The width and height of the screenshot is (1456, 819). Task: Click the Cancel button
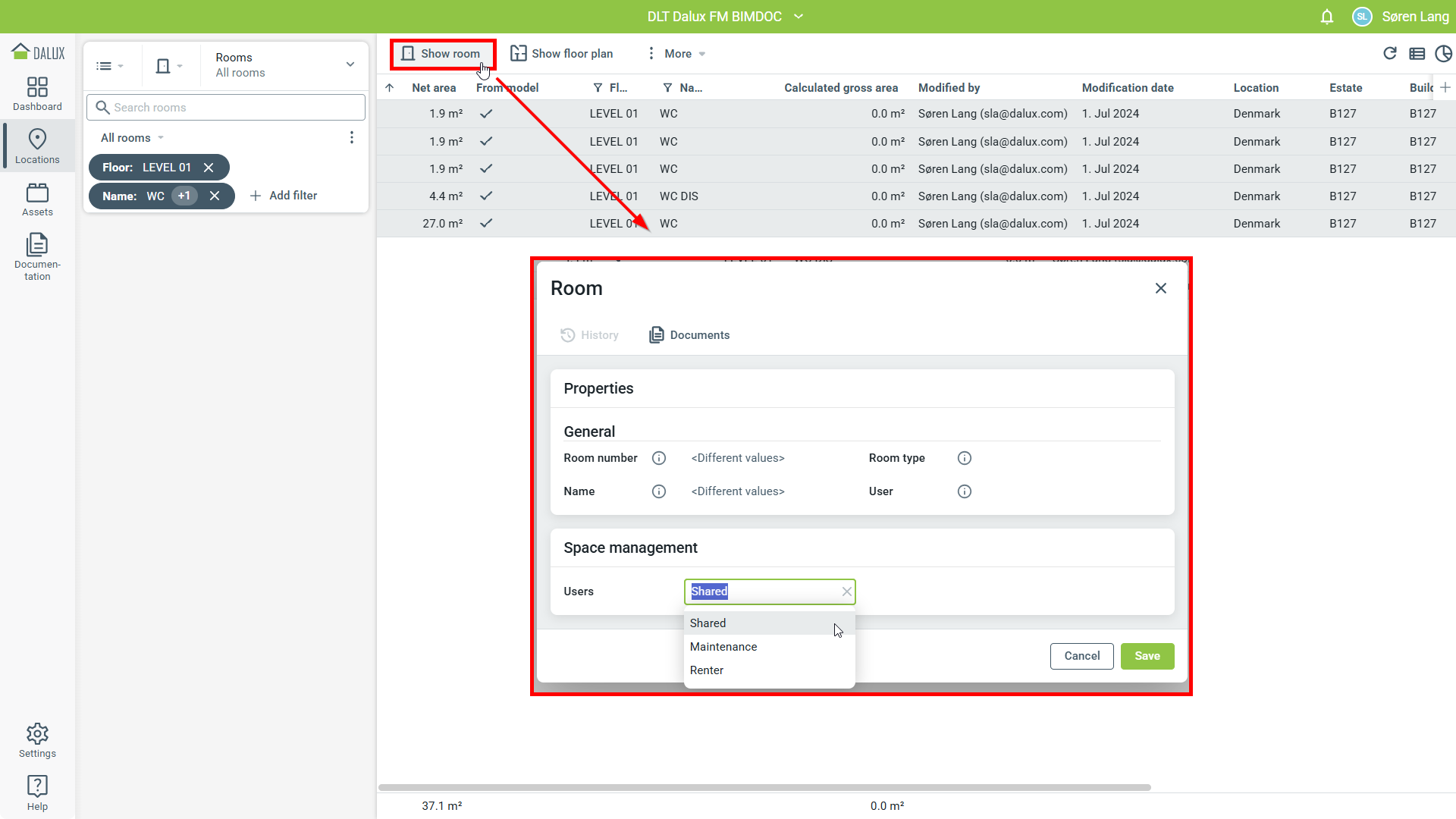pyautogui.click(x=1081, y=656)
